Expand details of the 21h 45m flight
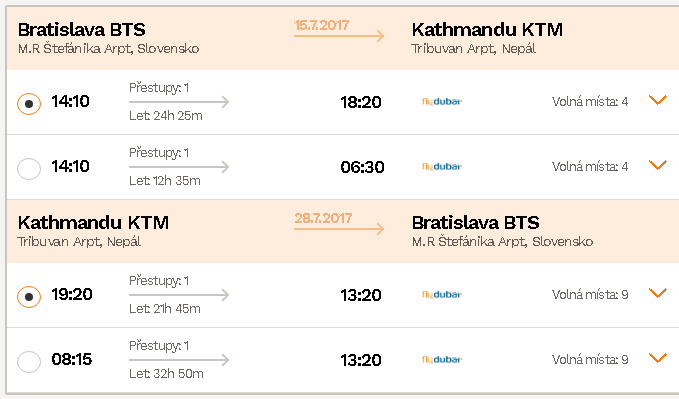The image size is (679, 399). click(x=658, y=293)
